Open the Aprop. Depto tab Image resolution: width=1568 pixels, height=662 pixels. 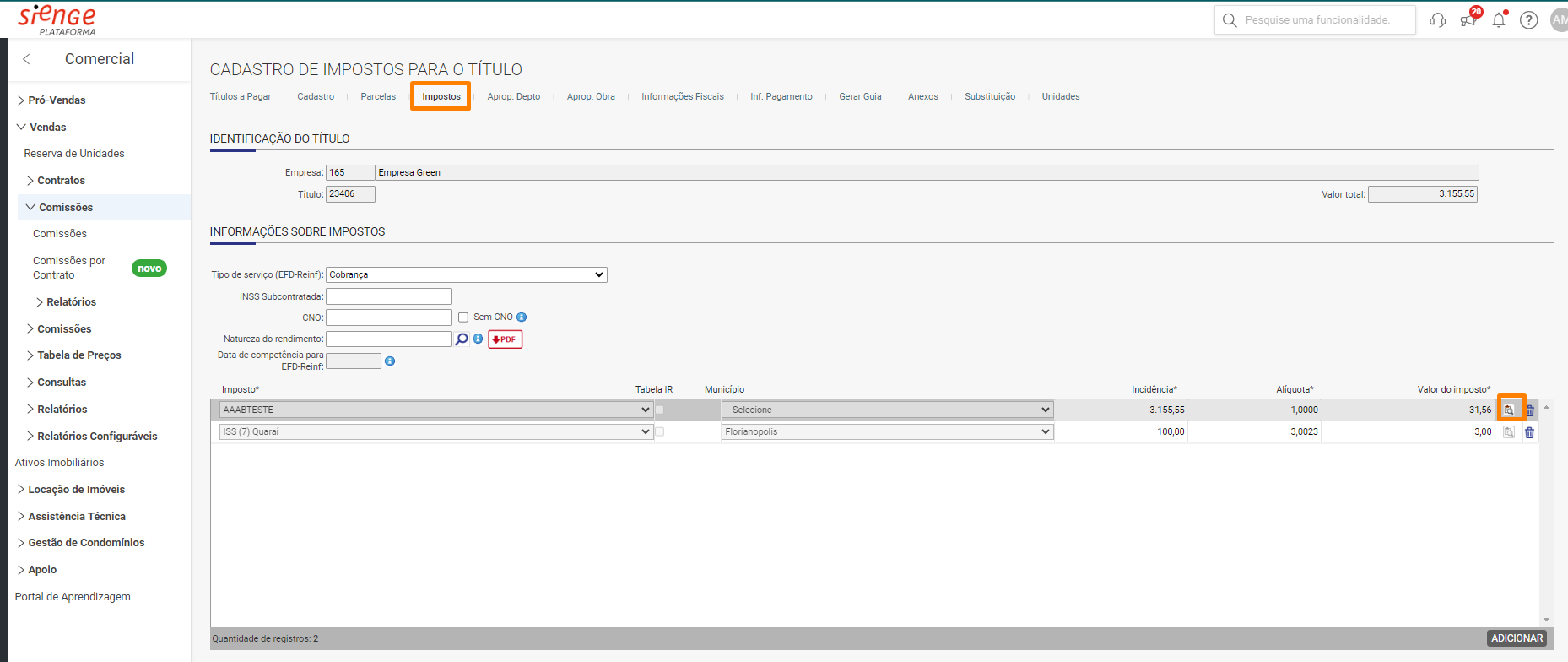[514, 97]
